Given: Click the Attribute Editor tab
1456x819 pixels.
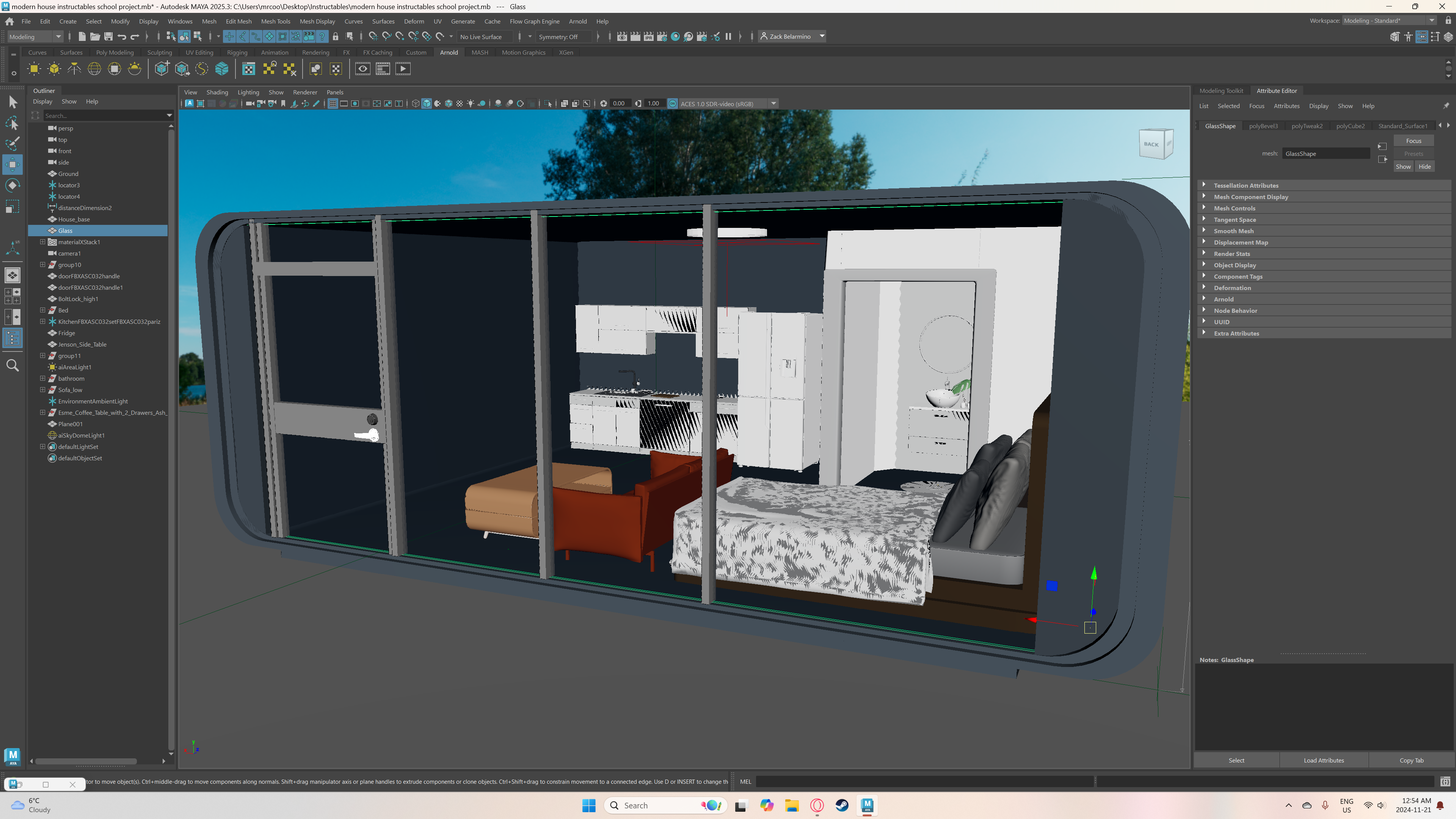Looking at the screenshot, I should (1277, 91).
